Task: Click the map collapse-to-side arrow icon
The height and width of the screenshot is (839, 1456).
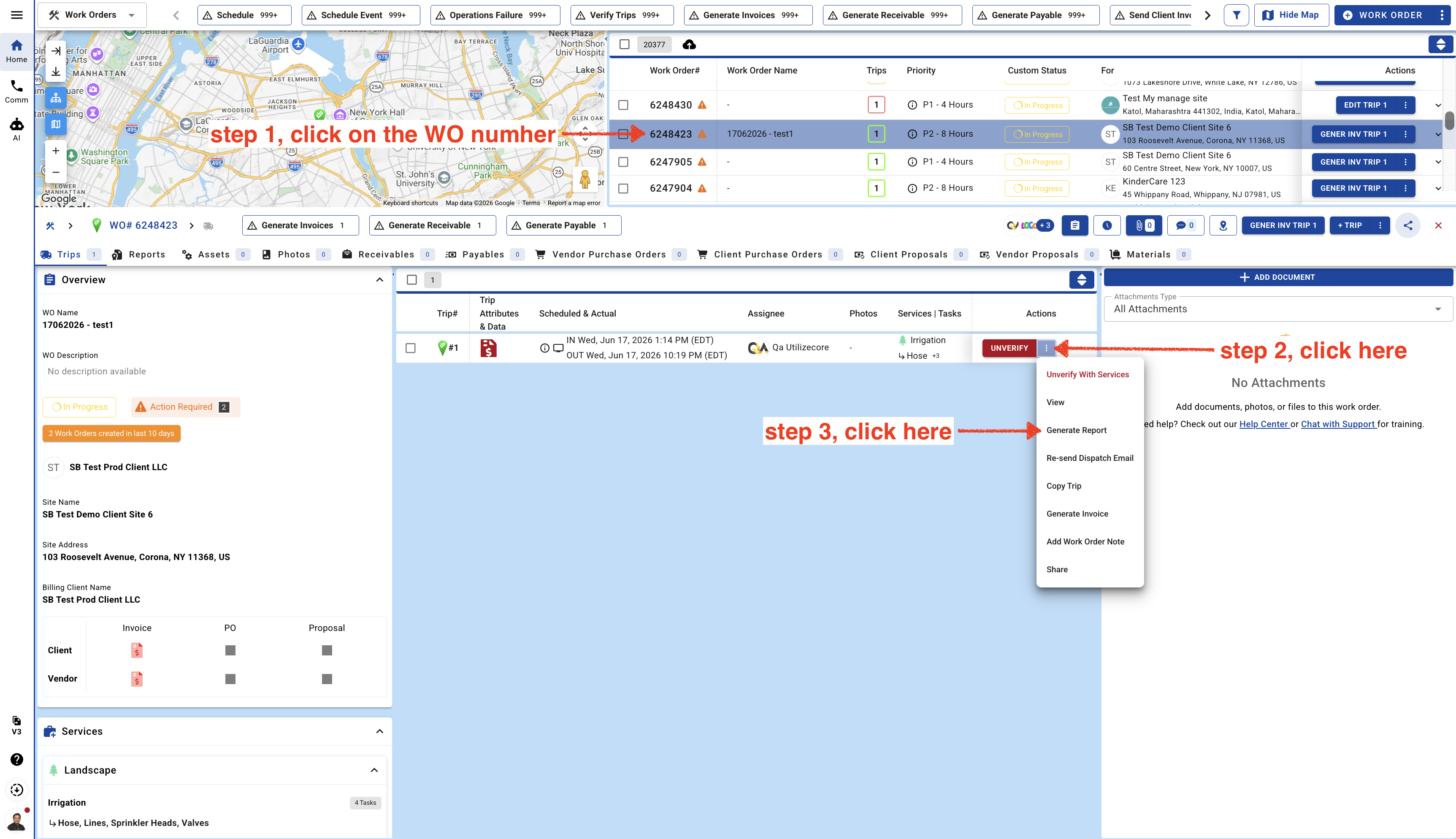Action: (56, 51)
